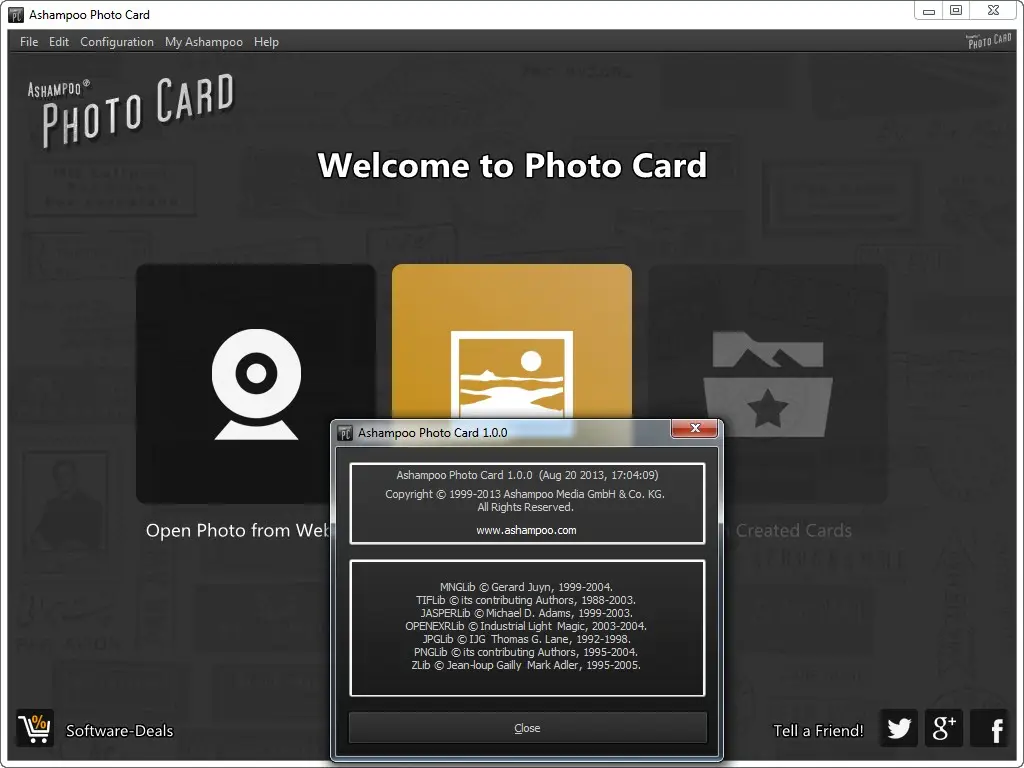
Task: Click the small Photo Card logo in menu bar
Action: click(989, 41)
